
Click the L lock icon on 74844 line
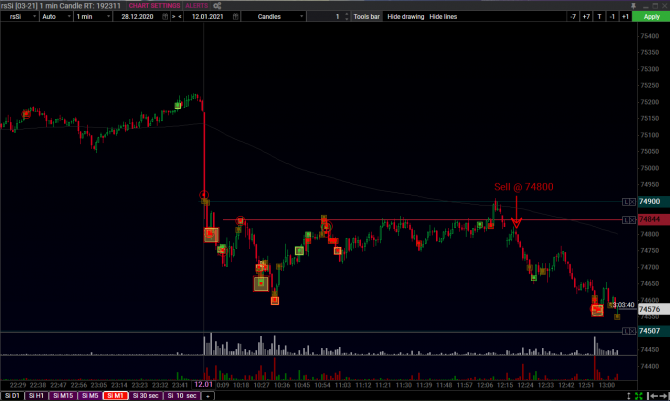pyautogui.click(x=626, y=220)
